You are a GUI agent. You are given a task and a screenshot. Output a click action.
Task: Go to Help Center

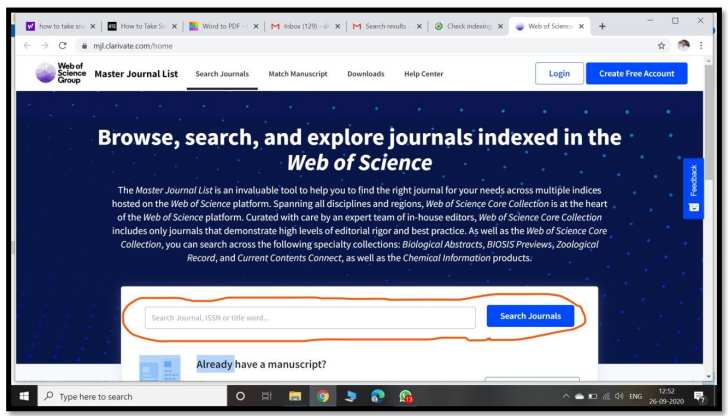425,74
